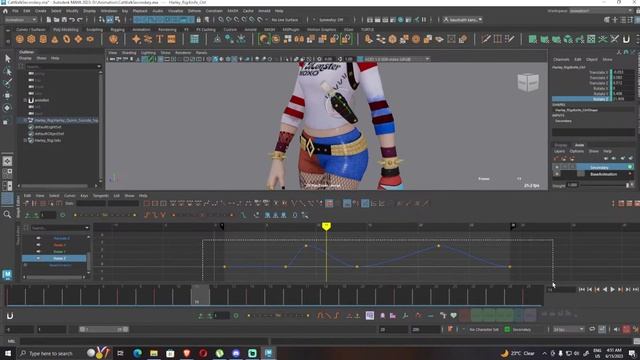Click the go to start playback button
640x360 pixels.
tap(582, 289)
